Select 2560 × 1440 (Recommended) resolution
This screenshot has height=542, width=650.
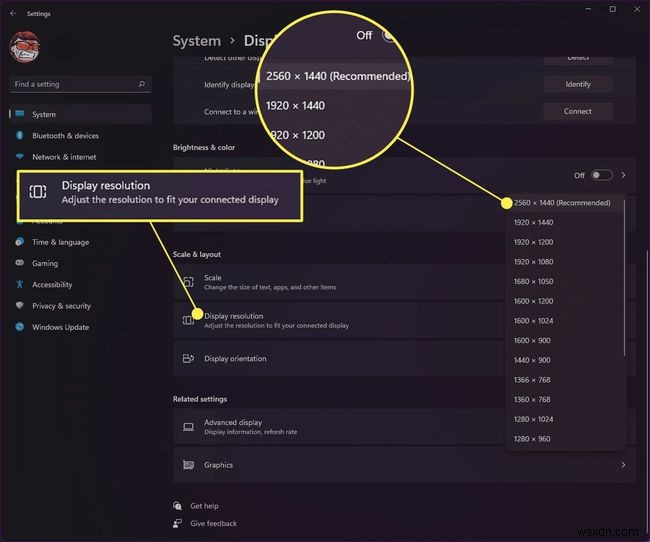coord(565,203)
